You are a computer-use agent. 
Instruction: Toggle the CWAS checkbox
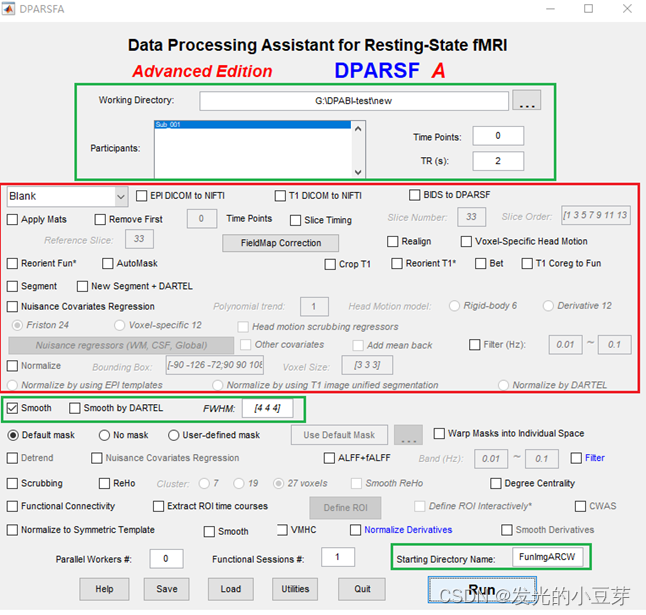[x=580, y=506]
